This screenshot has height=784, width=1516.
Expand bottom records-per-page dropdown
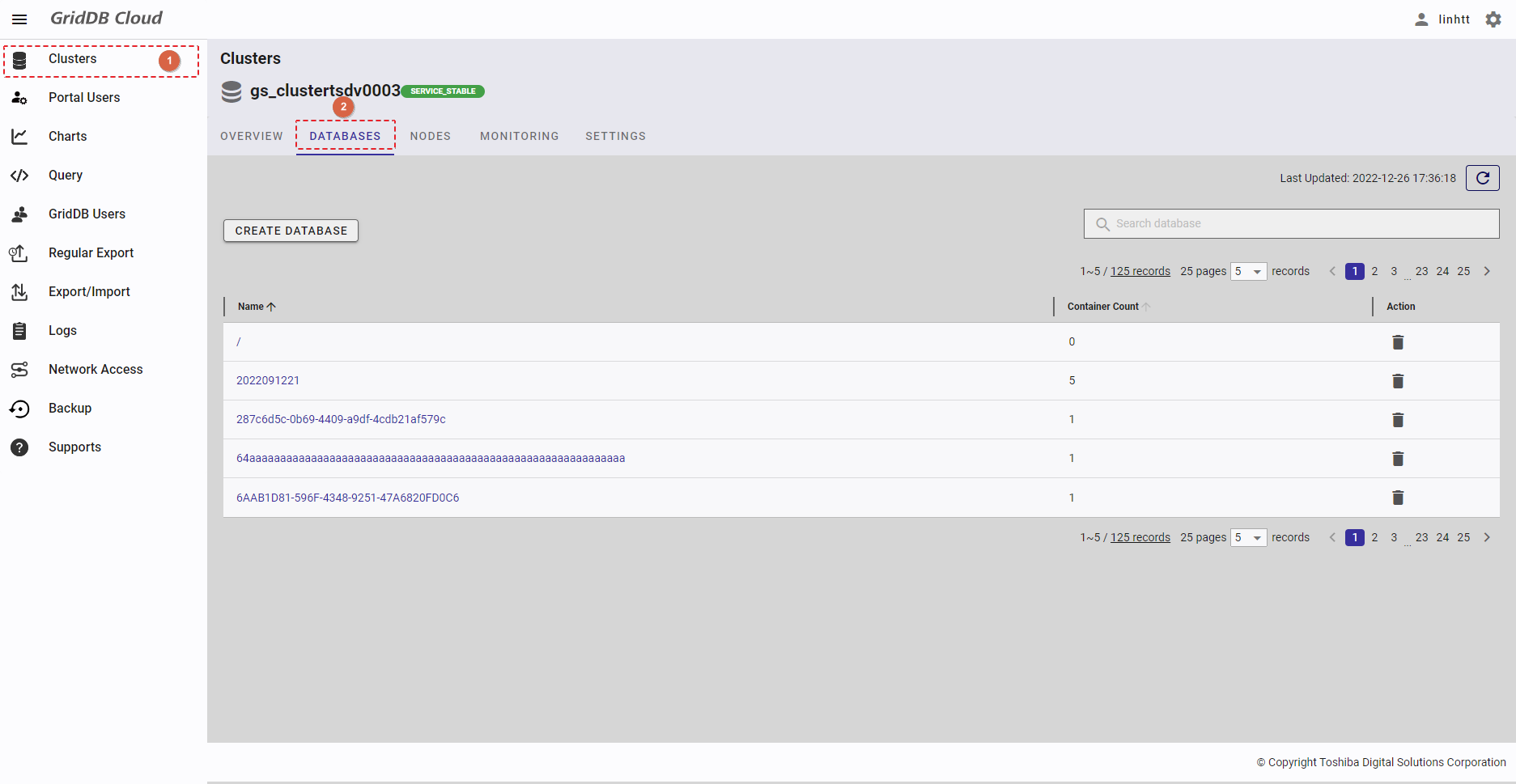click(1248, 538)
